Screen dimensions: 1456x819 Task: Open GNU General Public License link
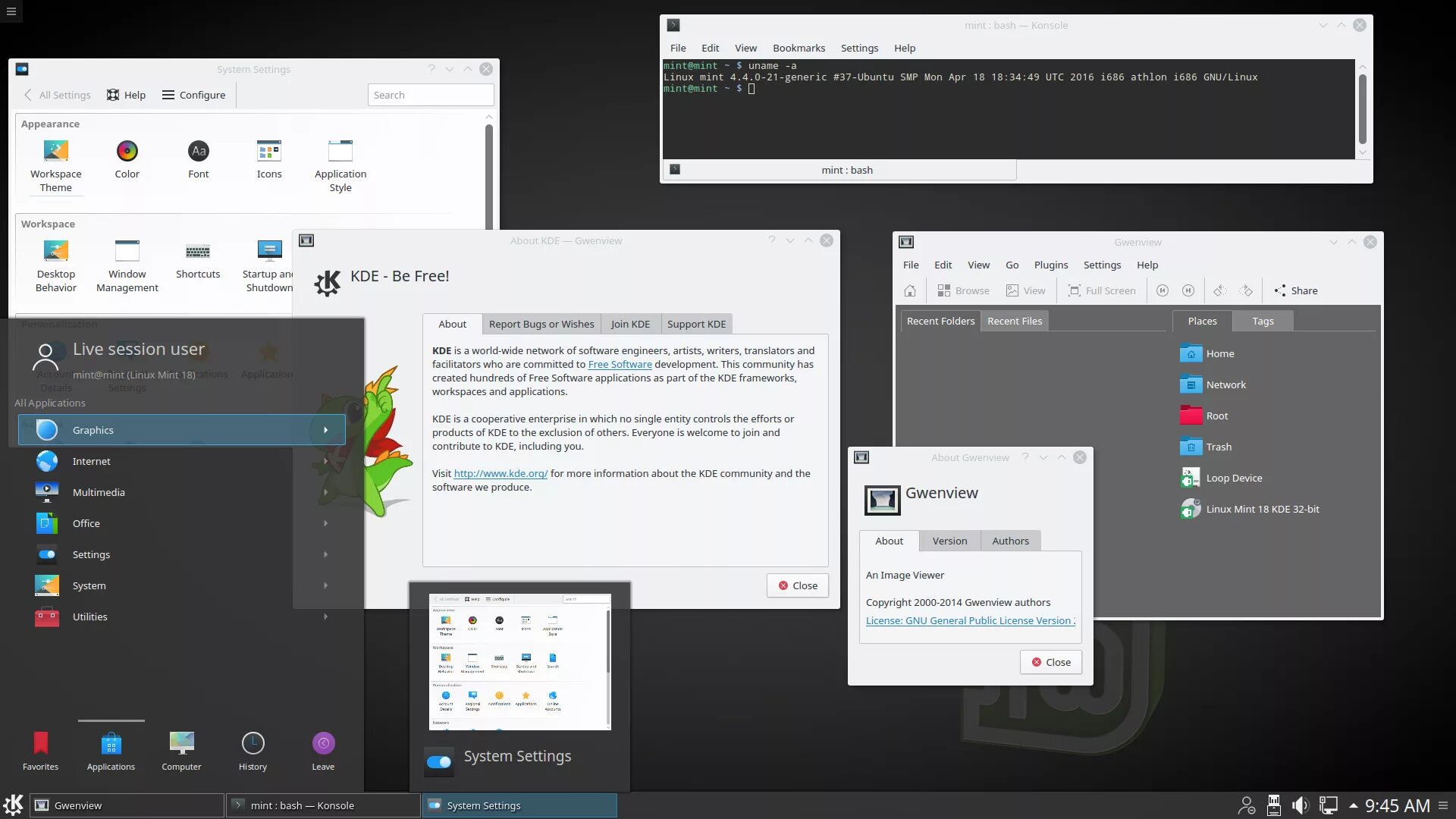tap(971, 620)
